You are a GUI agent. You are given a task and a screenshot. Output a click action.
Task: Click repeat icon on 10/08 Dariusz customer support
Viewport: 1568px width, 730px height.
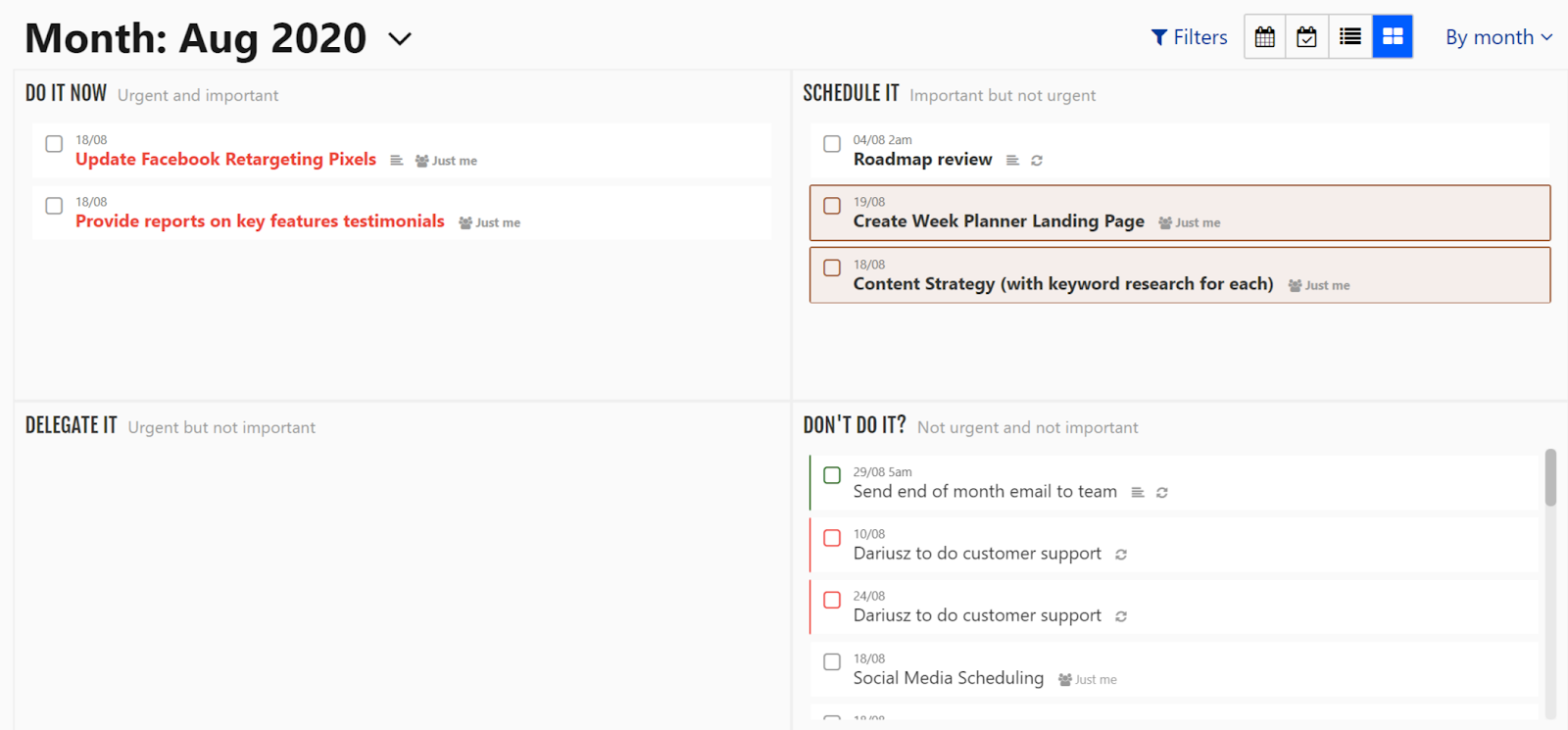coord(1121,555)
